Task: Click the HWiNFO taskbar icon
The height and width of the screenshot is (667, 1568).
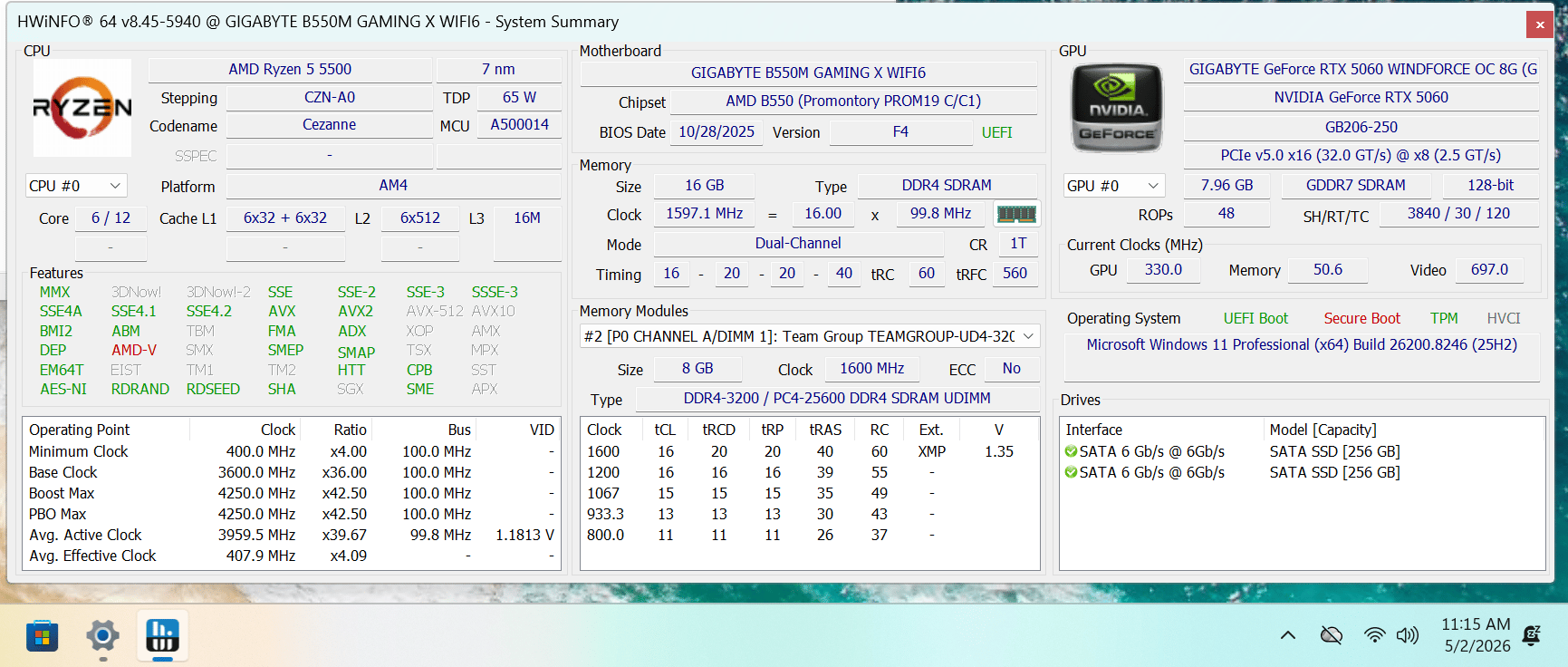Action: [x=163, y=636]
